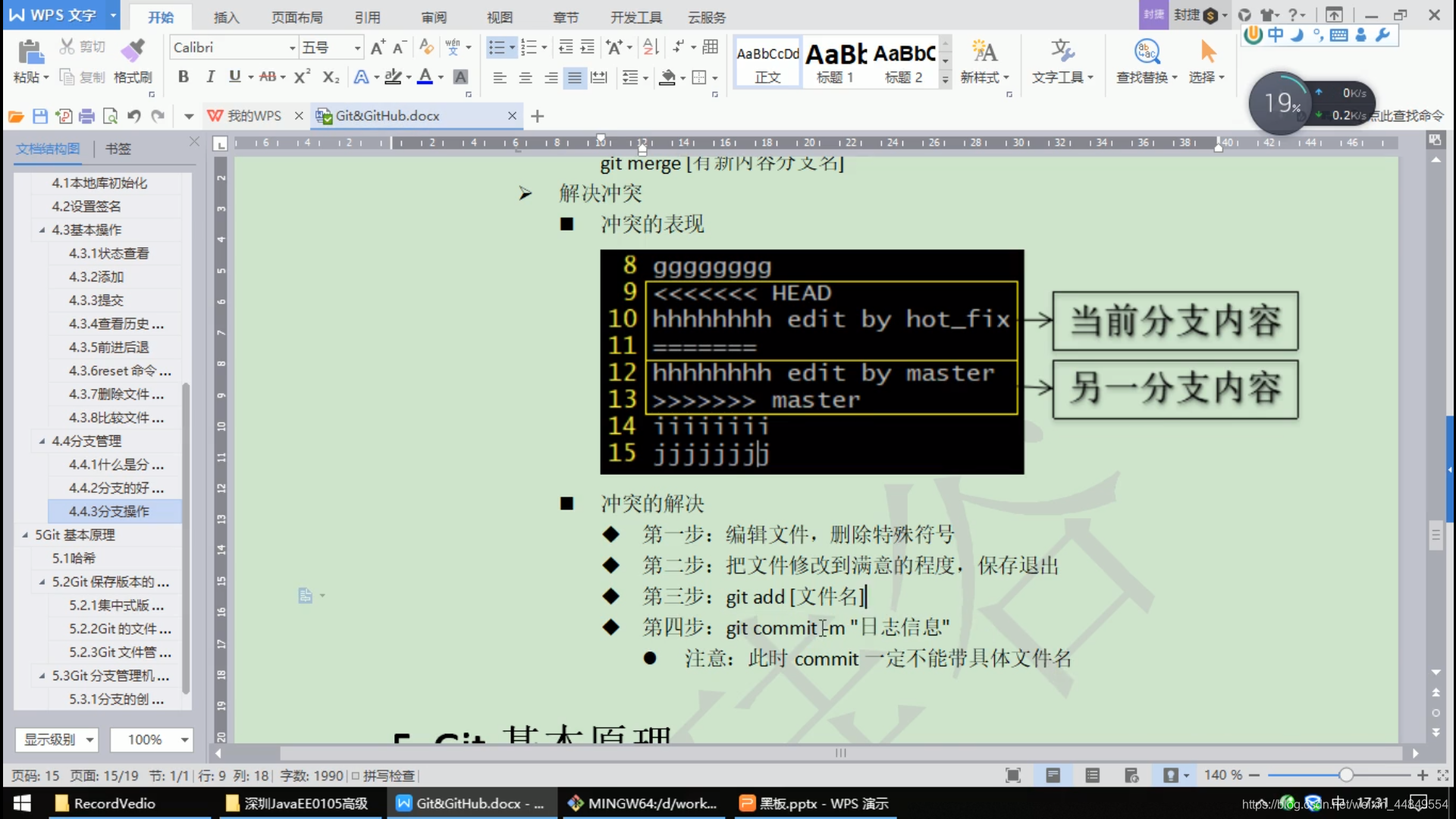Select 4.3.6reset 命令 in outline
The image size is (1456, 819).
pyautogui.click(x=120, y=371)
